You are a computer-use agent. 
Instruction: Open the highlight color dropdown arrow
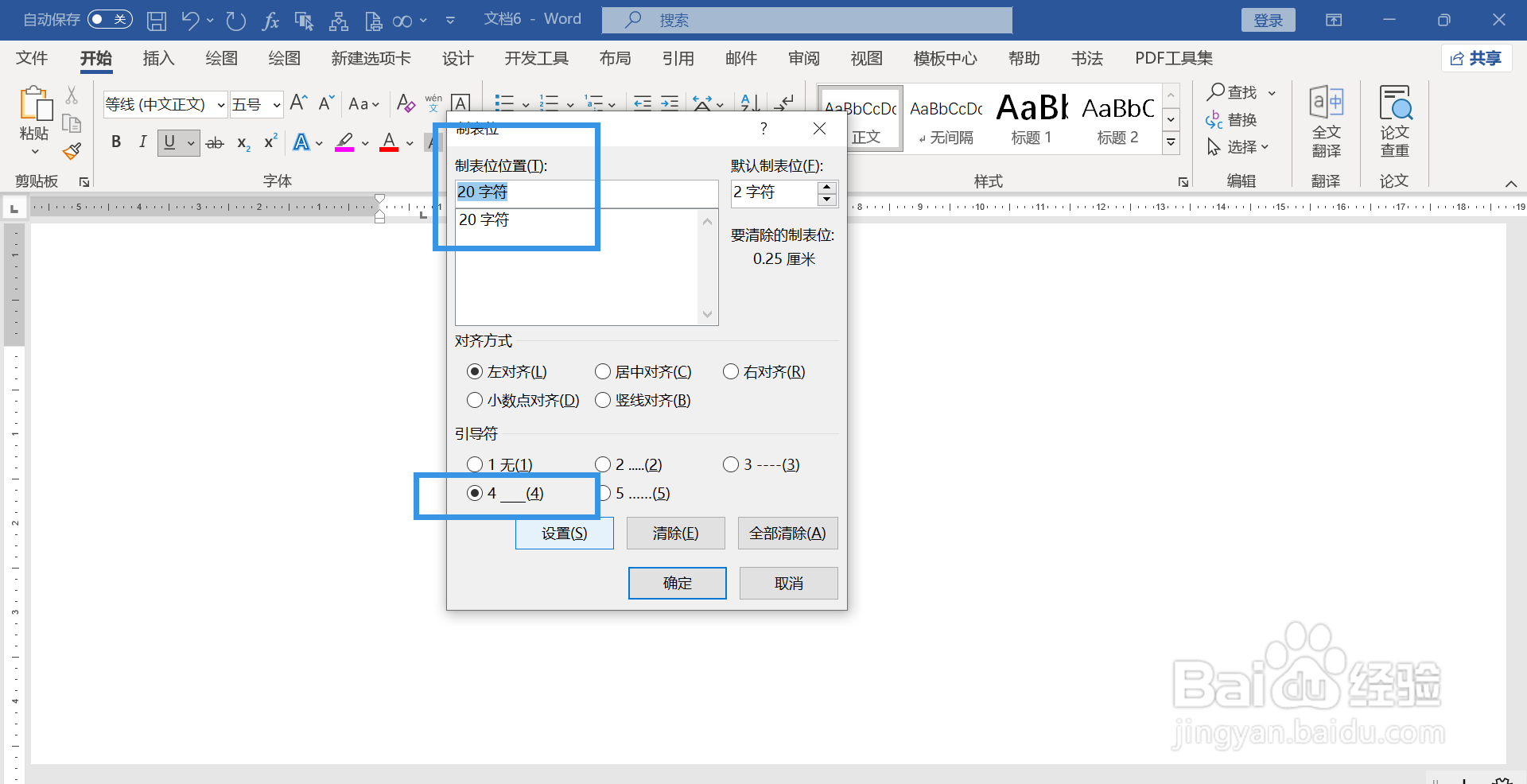point(365,143)
